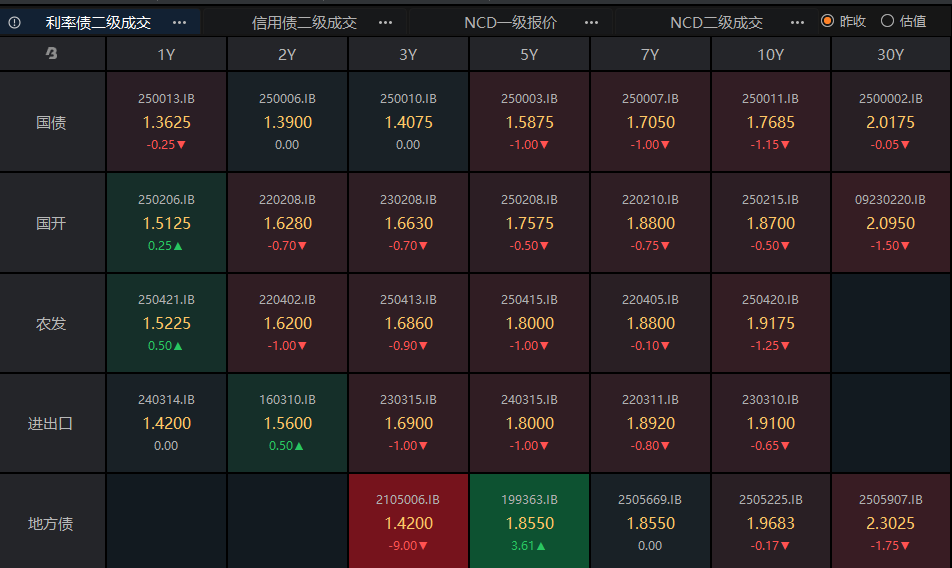Open bond 2505907.IB cell
The width and height of the screenshot is (952, 568).
[x=891, y=521]
